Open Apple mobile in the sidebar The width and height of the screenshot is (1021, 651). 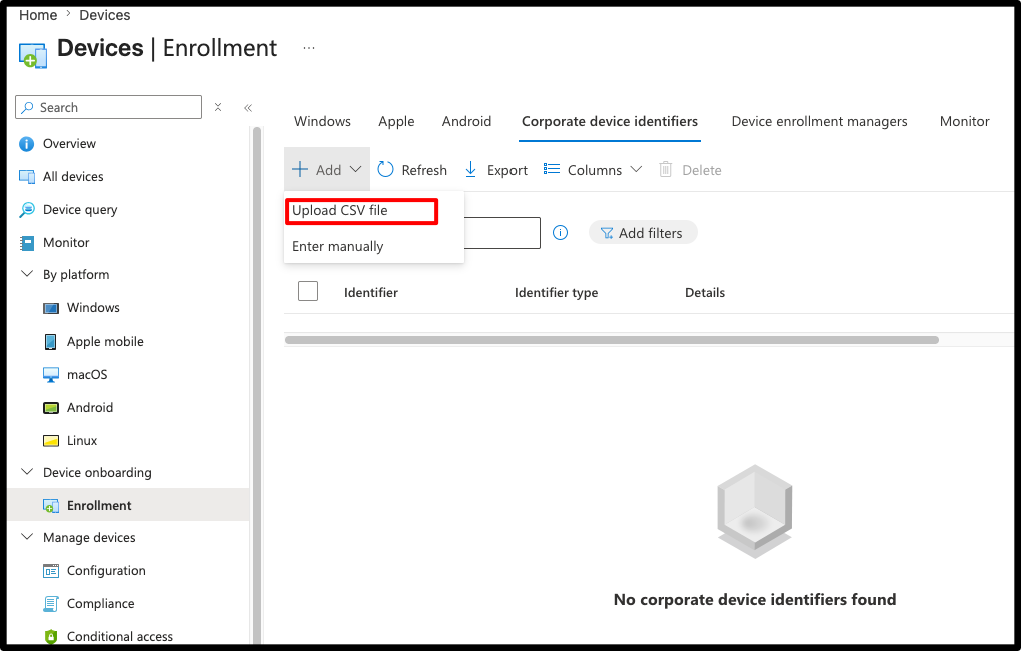coord(105,342)
